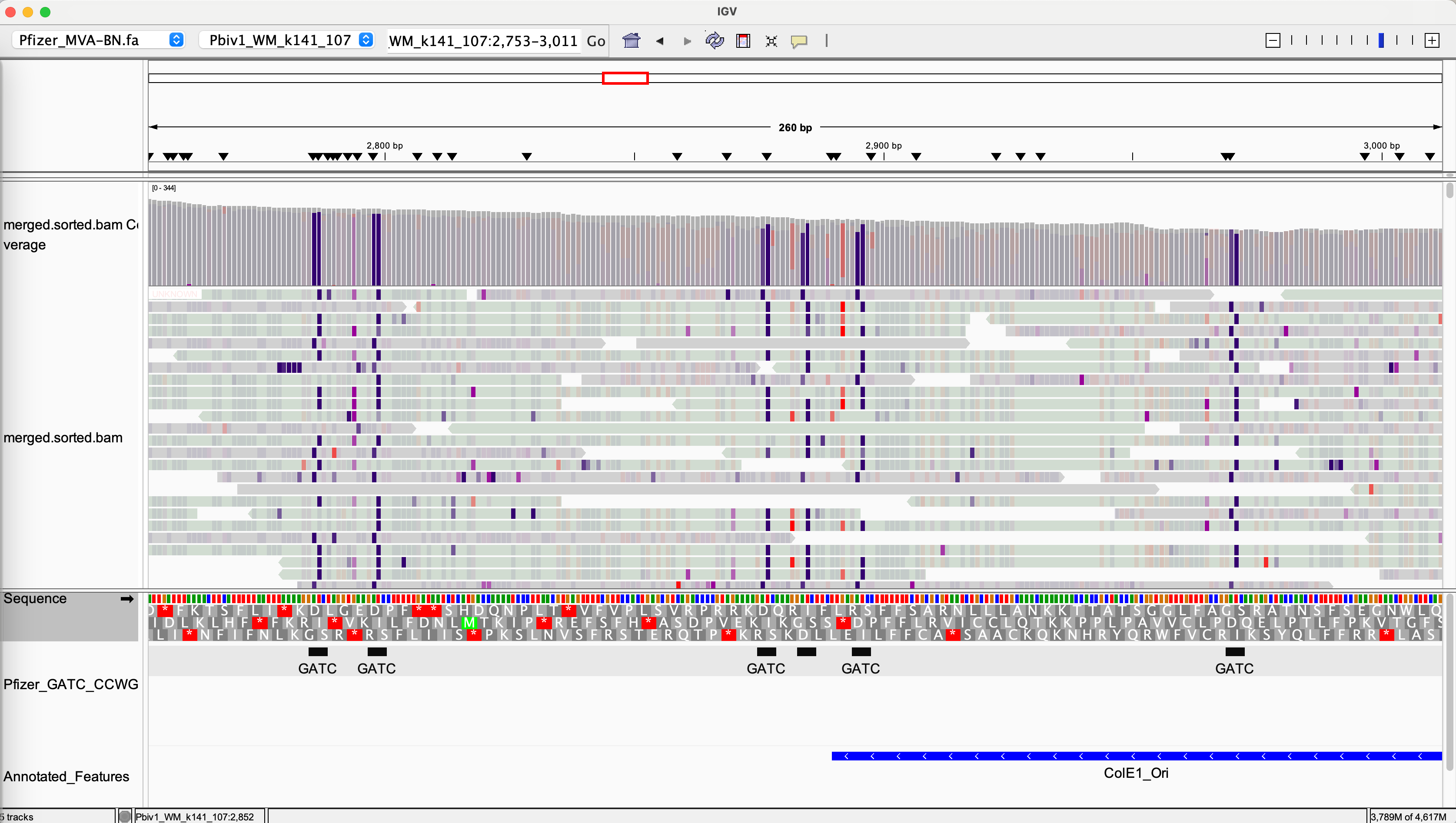The image size is (1456, 823).
Task: Open the Pfizer_MVA-BN.fa genome dropdown
Action: (98, 40)
